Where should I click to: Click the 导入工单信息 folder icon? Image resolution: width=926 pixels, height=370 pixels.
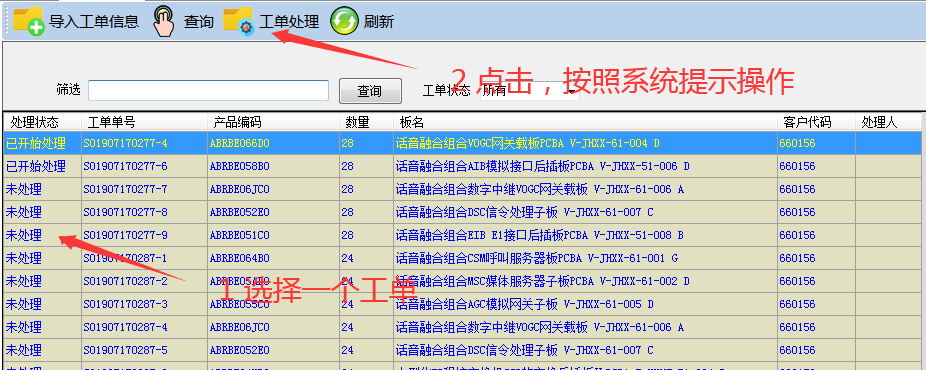(x=29, y=22)
